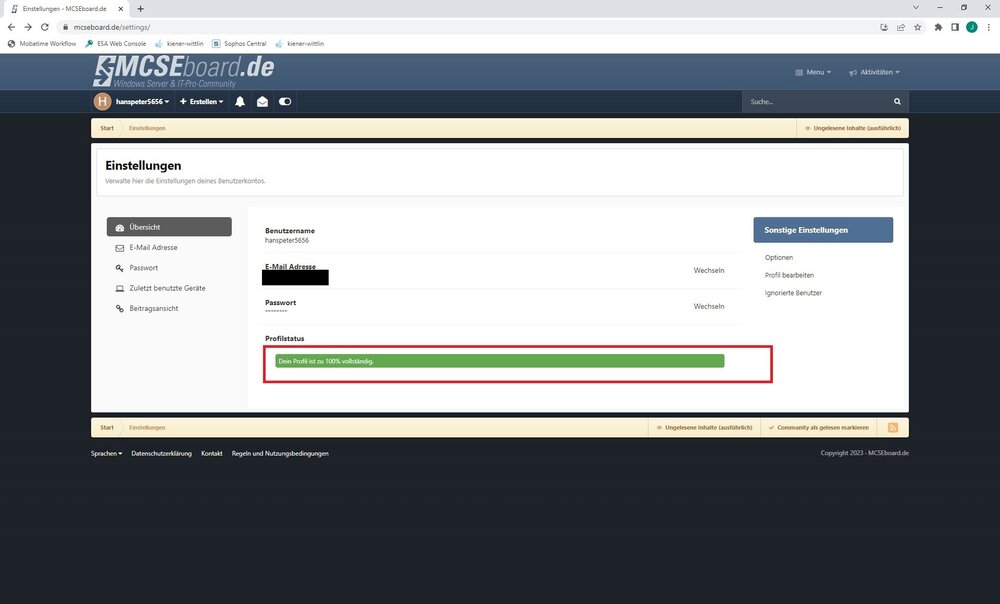Click the hanspeter5656 user avatar
This screenshot has width=1000, height=604.
coord(102,102)
